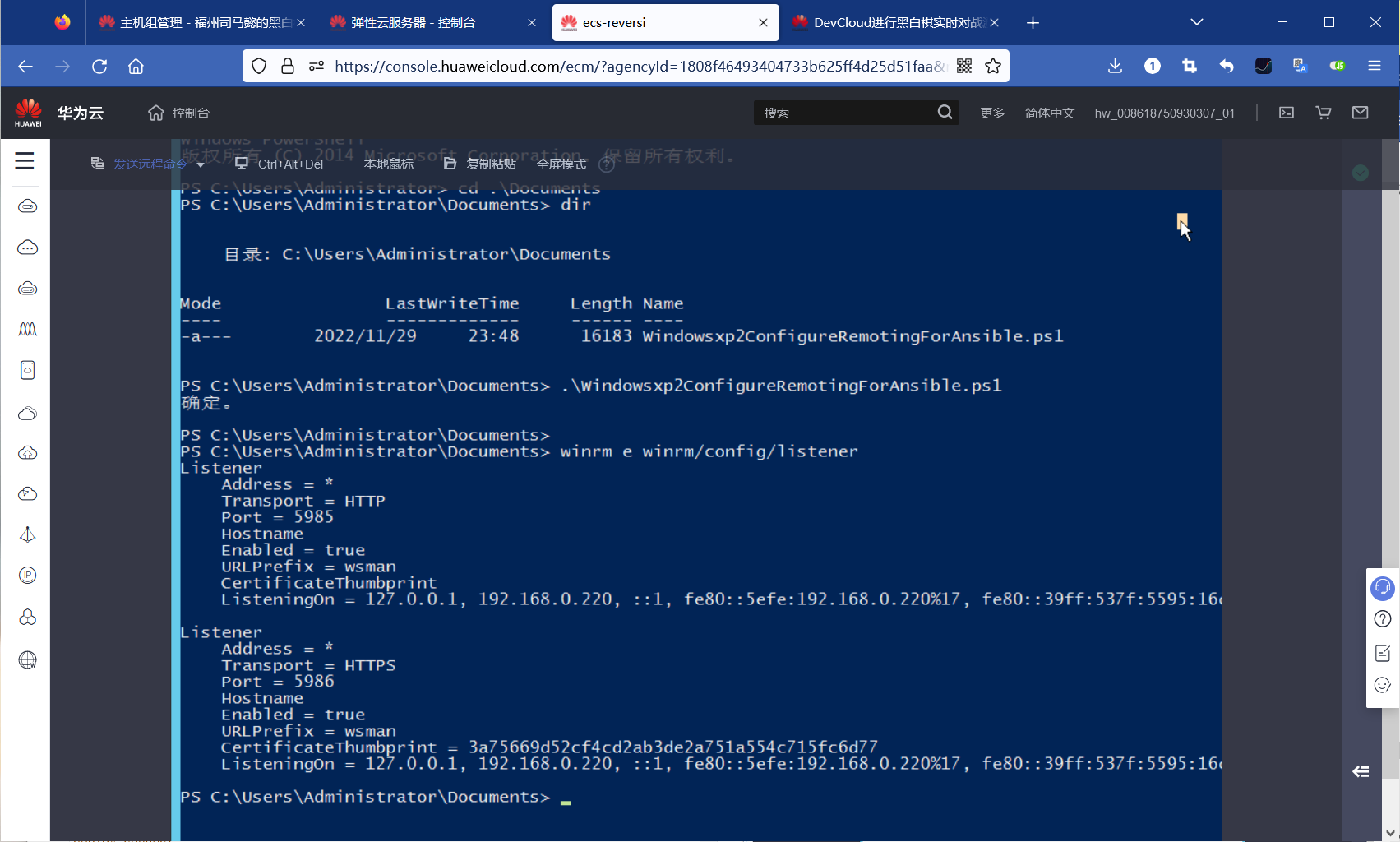The image size is (1400, 842).
Task: Switch to the 弹性云服务器 - 控制台 tab
Action: (433, 22)
